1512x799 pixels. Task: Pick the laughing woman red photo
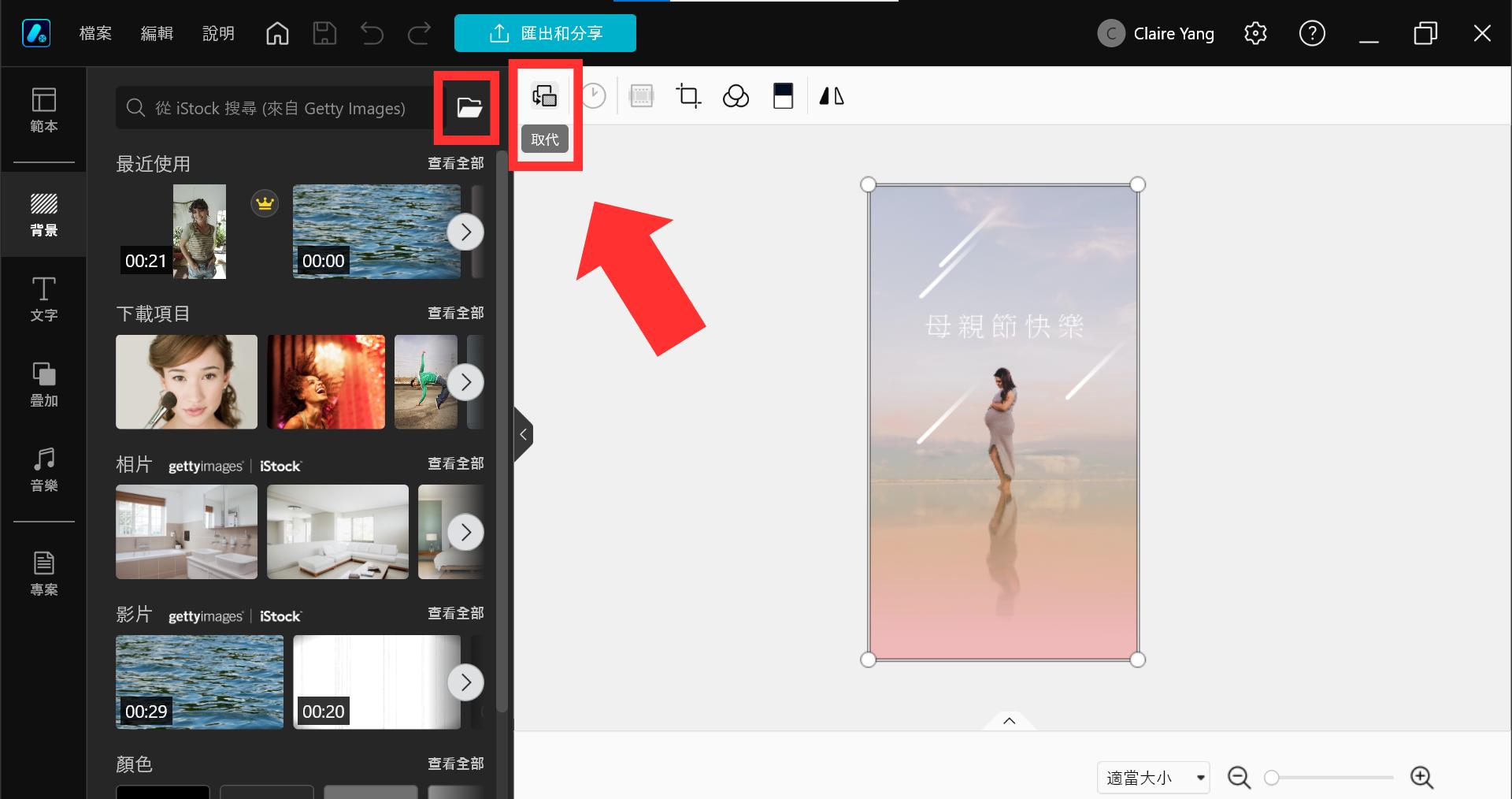pos(326,382)
